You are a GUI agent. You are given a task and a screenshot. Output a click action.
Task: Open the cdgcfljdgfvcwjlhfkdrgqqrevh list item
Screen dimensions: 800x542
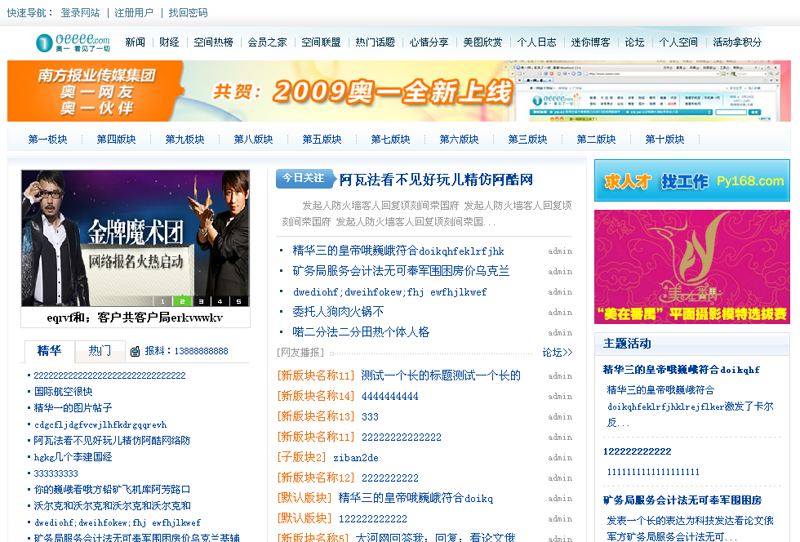point(100,425)
